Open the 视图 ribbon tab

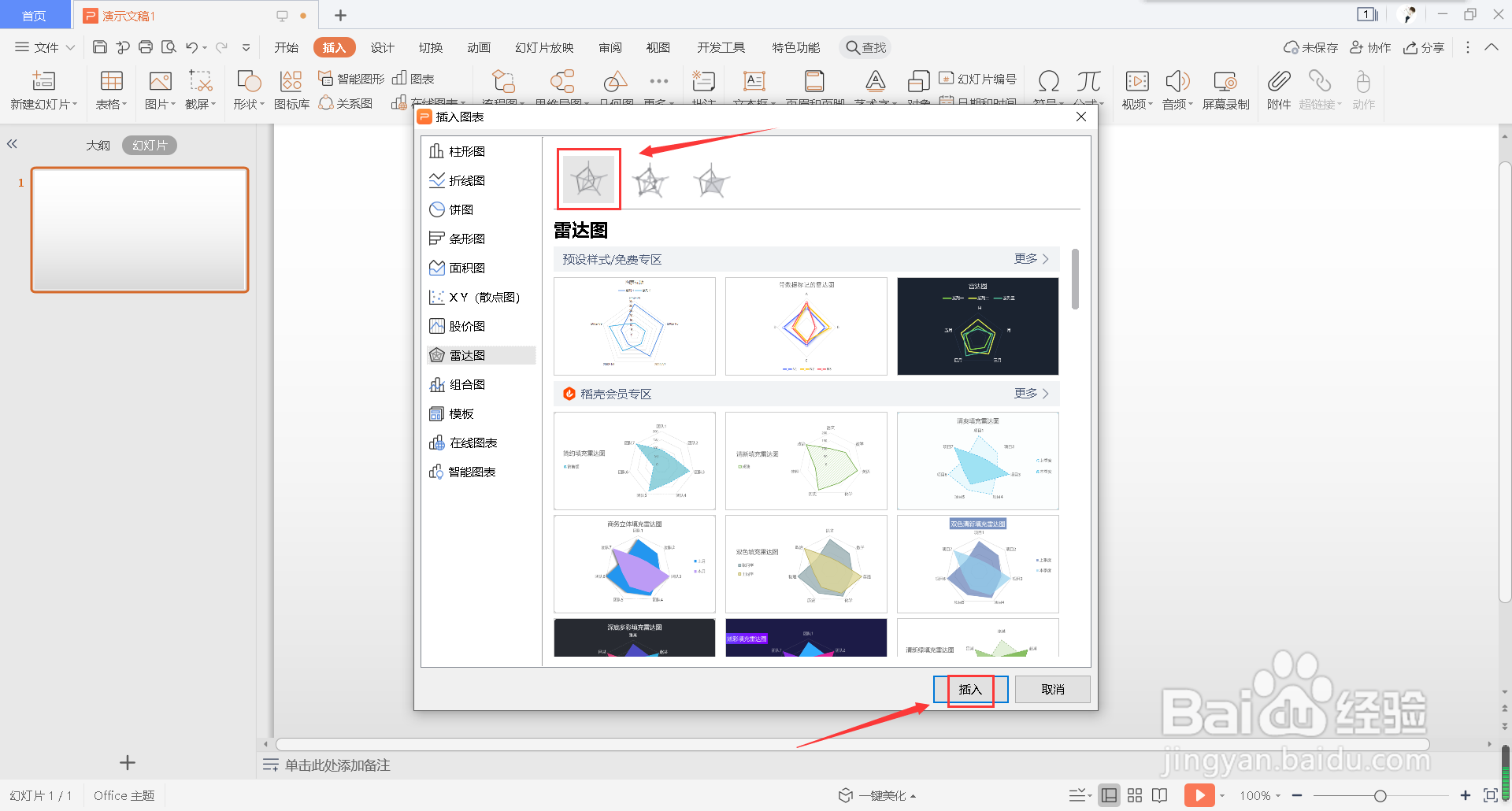(x=658, y=47)
